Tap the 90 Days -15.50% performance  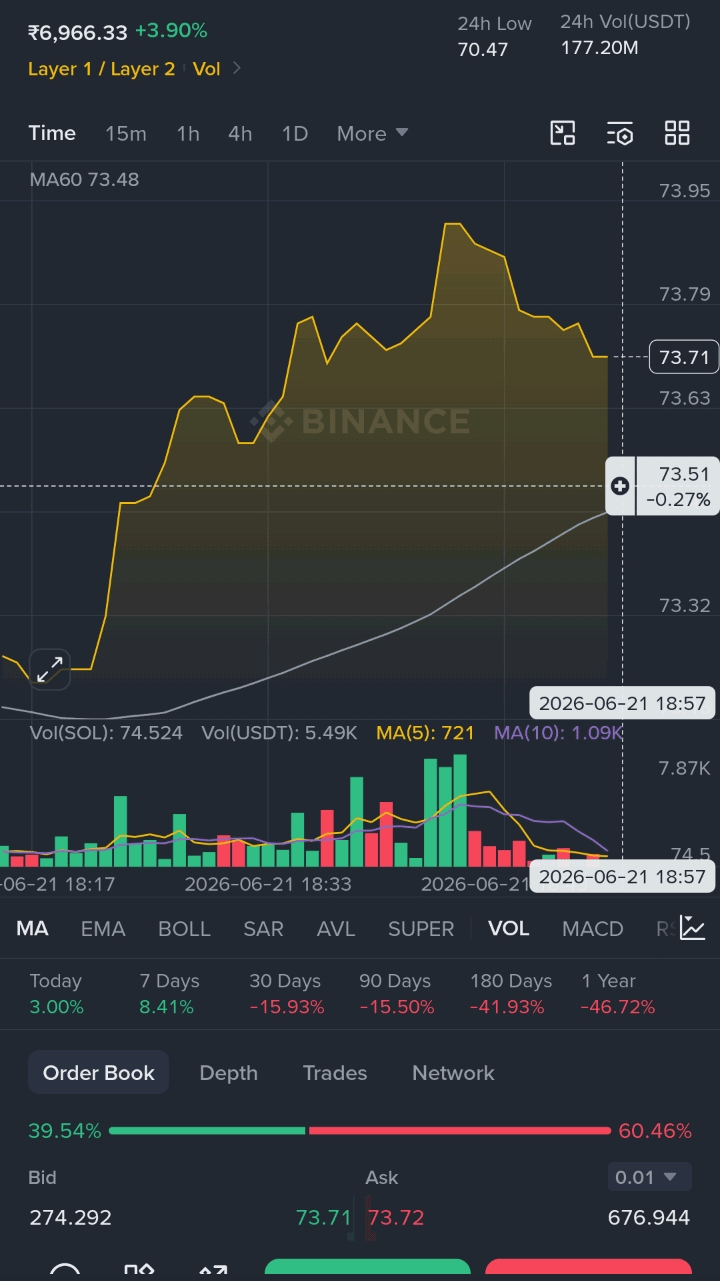(x=397, y=994)
